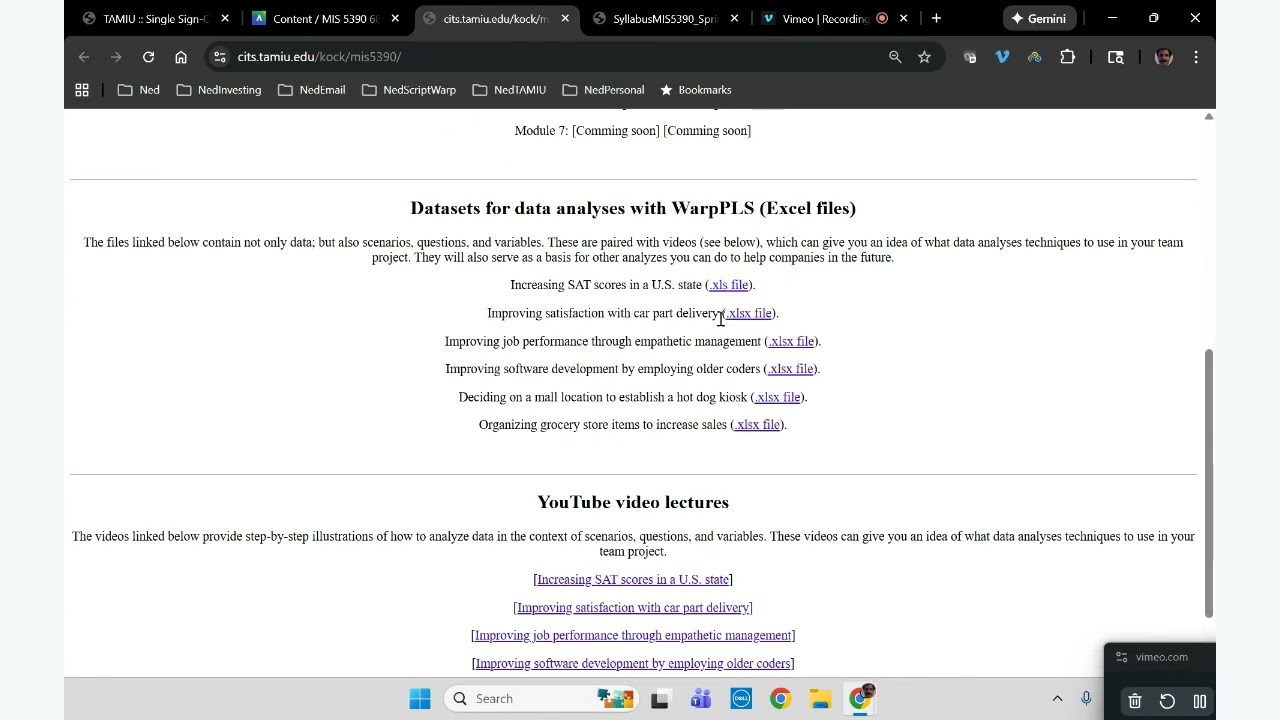Open the Extensions puzzle-piece menu
This screenshot has height=720, width=1280.
(1067, 57)
